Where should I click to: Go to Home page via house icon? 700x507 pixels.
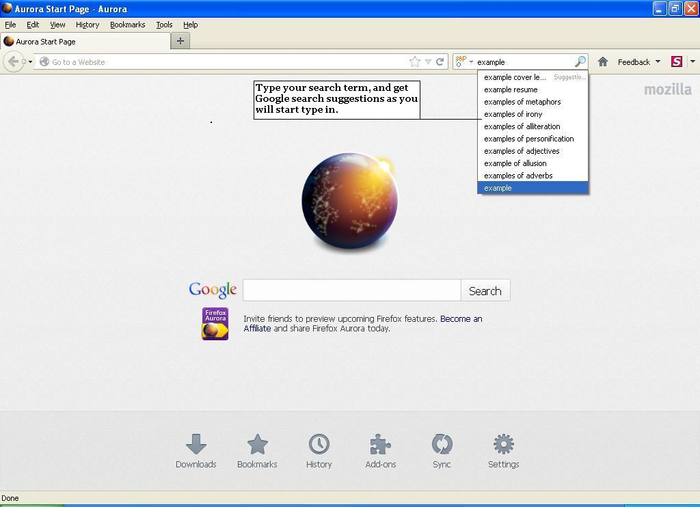pyautogui.click(x=603, y=62)
